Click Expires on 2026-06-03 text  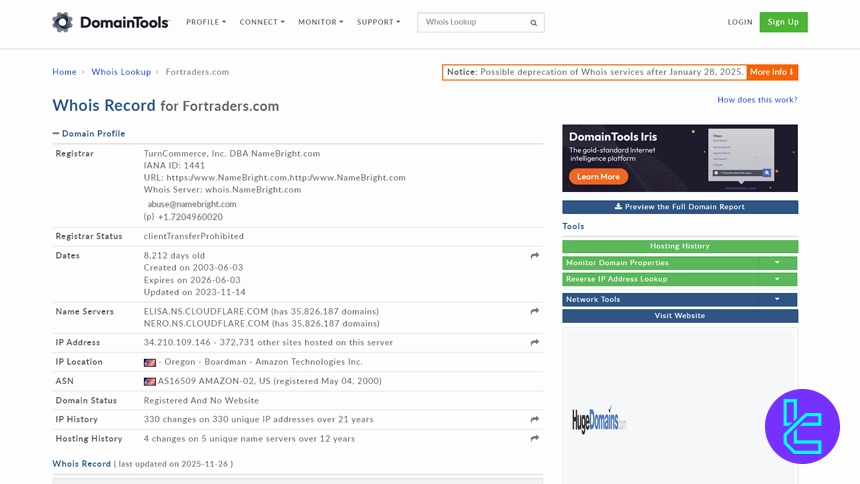click(193, 280)
